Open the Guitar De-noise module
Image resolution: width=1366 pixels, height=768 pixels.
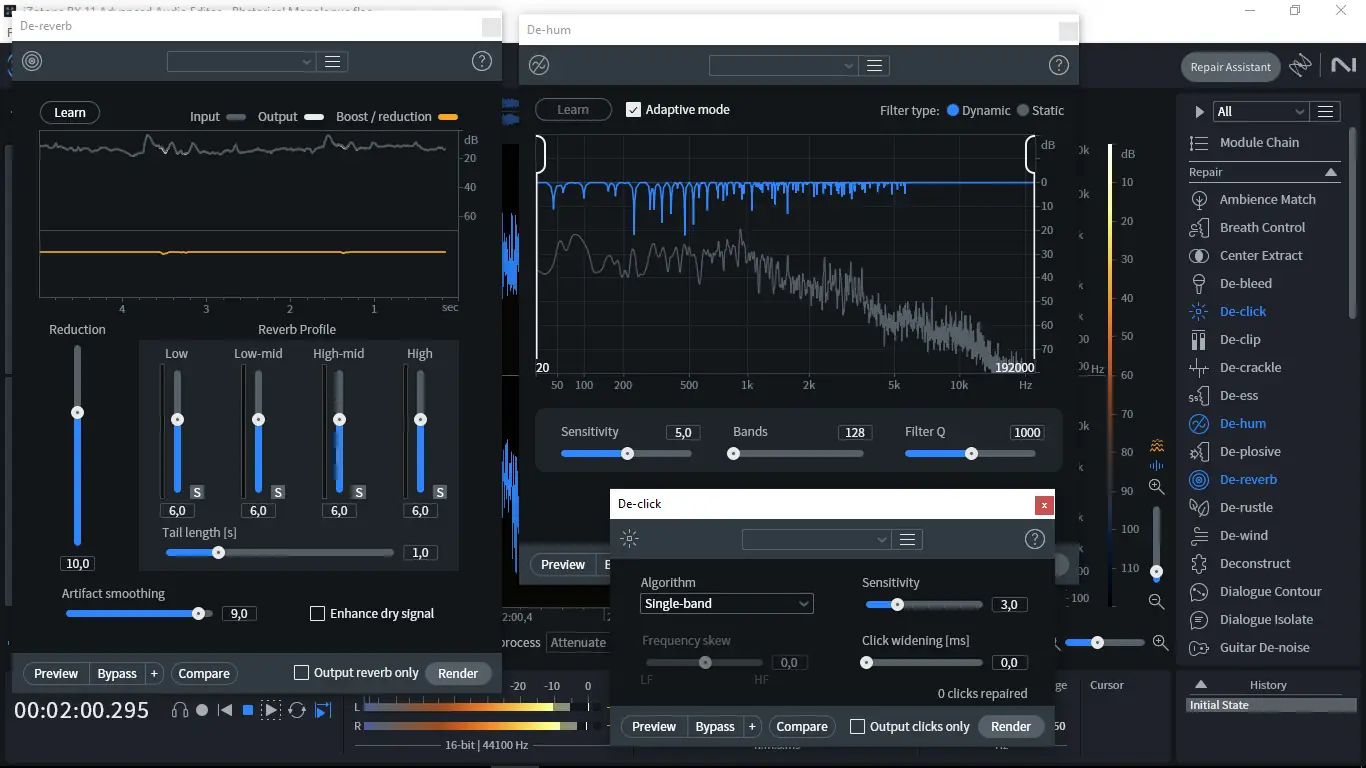point(1250,647)
